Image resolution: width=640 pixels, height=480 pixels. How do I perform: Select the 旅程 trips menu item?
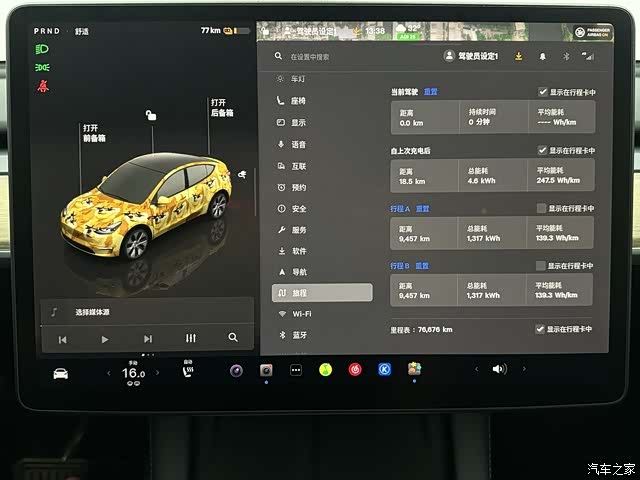[322, 293]
